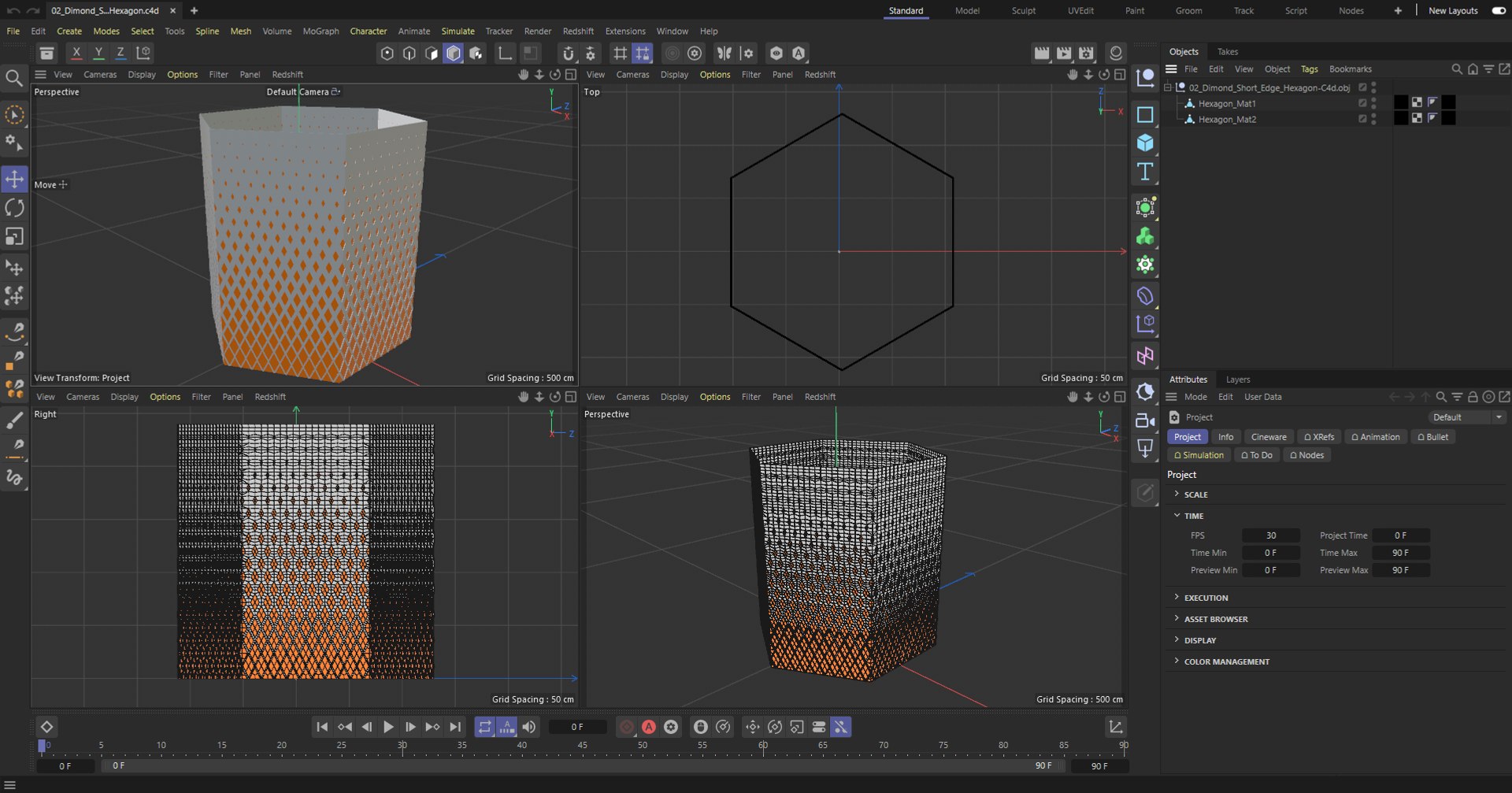This screenshot has height=793, width=1512.
Task: Click the Bullet attribute button
Action: (1432, 437)
